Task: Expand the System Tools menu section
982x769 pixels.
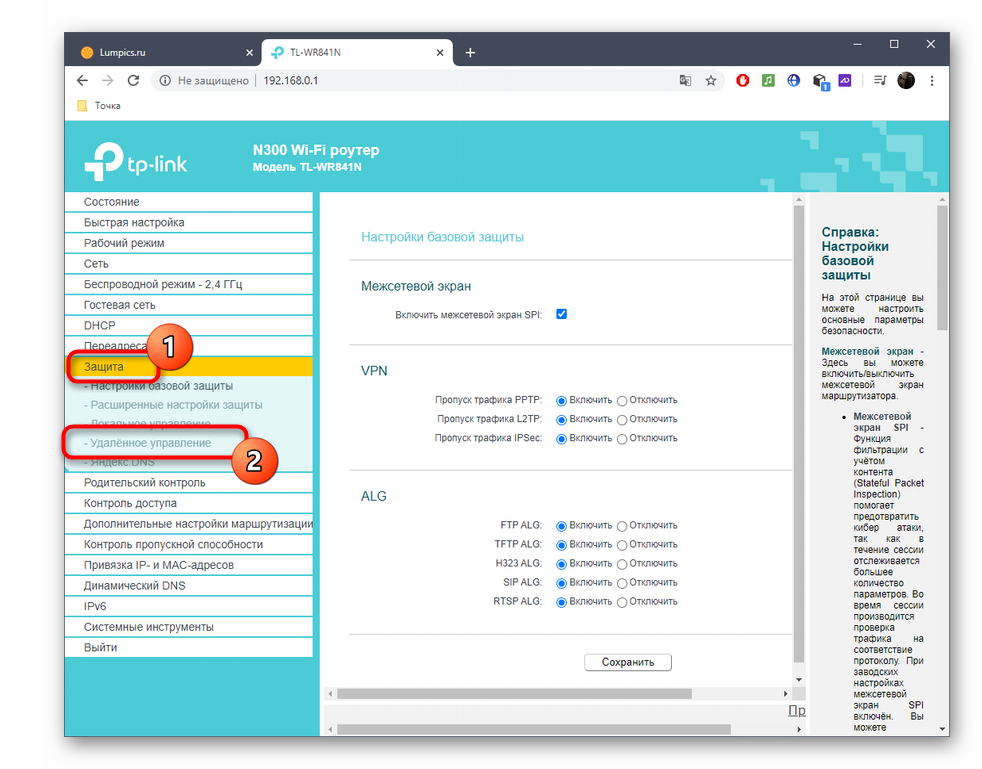Action: pyautogui.click(x=149, y=627)
